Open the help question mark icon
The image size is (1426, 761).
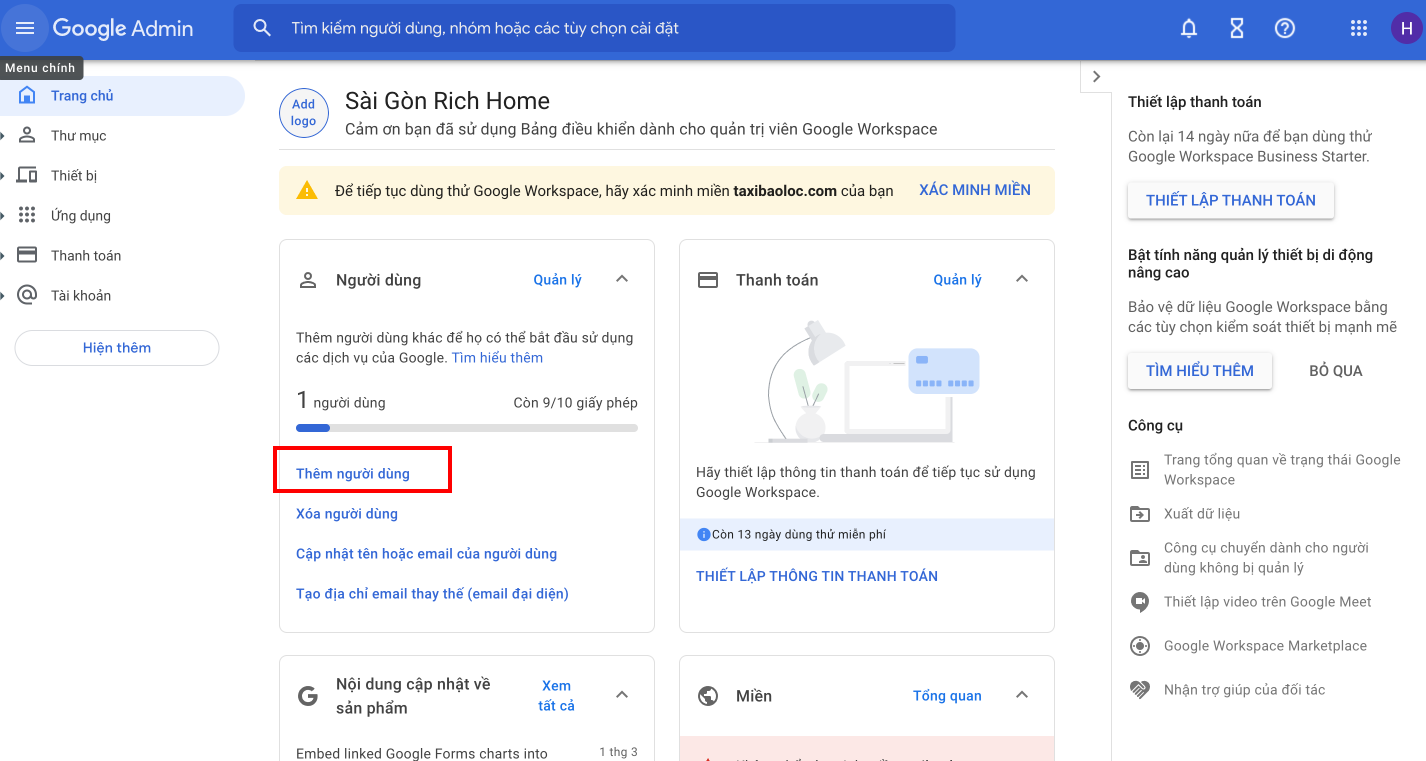[x=1285, y=28]
